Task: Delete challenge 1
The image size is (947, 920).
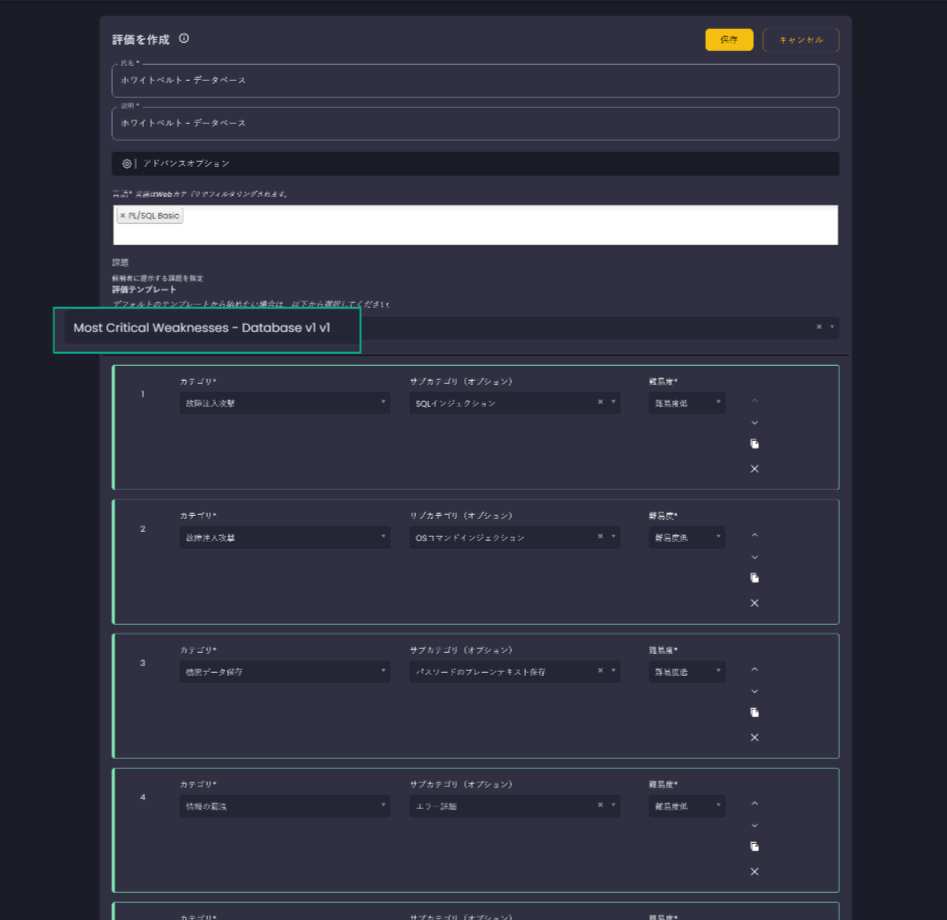Action: pos(754,469)
